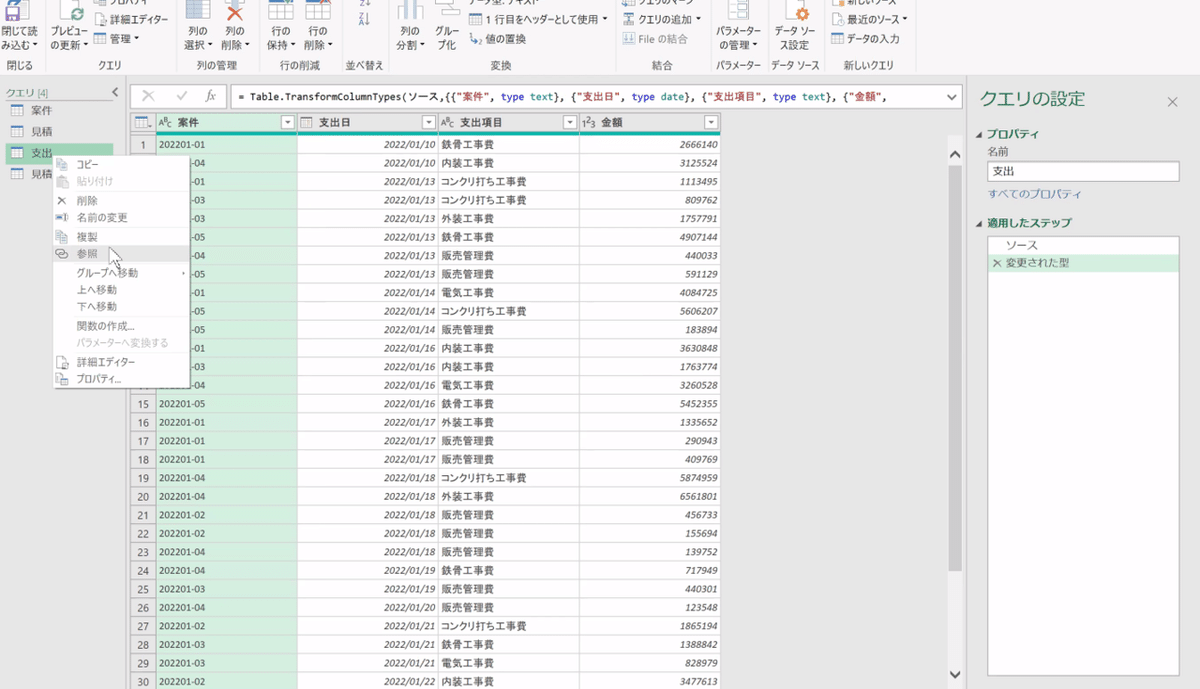Collapse the プロパティ section triangle
This screenshot has height=689, width=1200.
(x=979, y=134)
